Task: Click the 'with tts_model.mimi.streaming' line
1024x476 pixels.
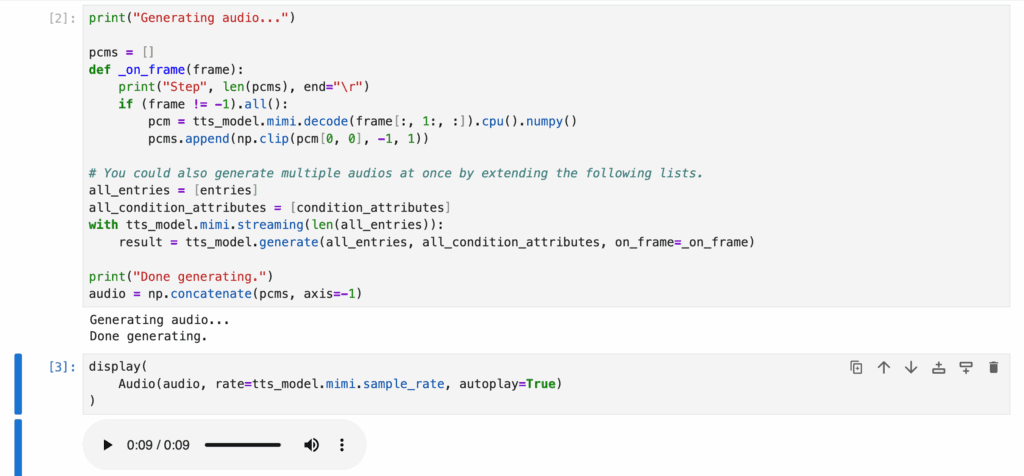Action: [x=266, y=225]
